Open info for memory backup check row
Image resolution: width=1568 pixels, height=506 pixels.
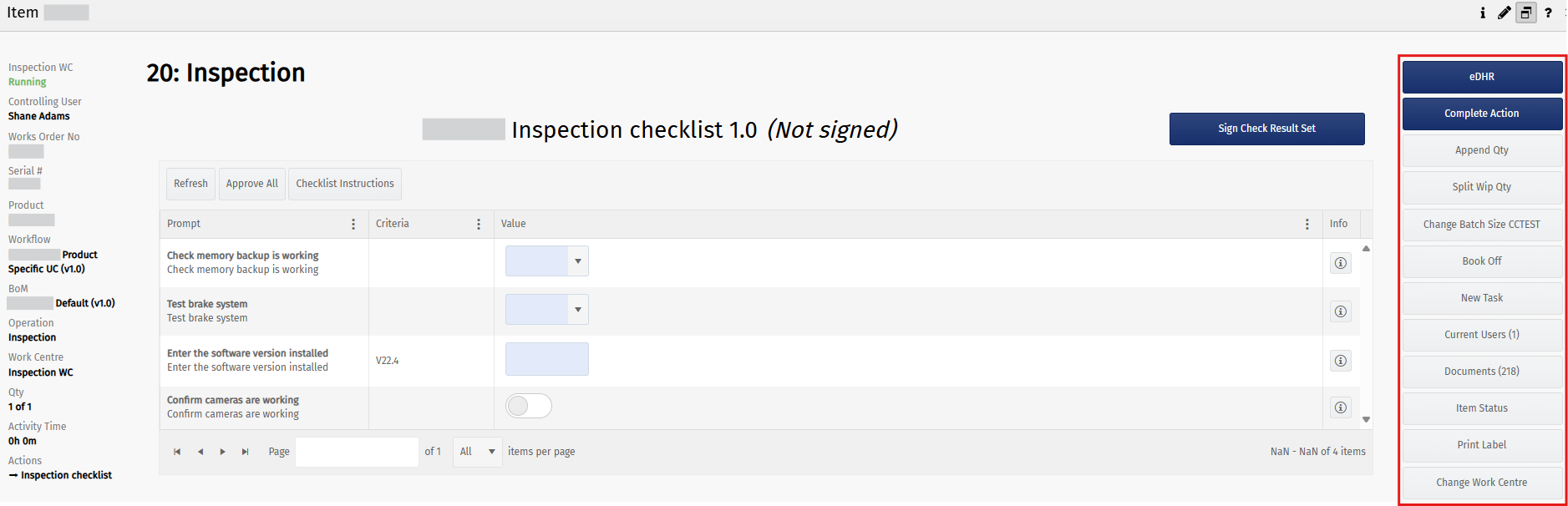1340,263
